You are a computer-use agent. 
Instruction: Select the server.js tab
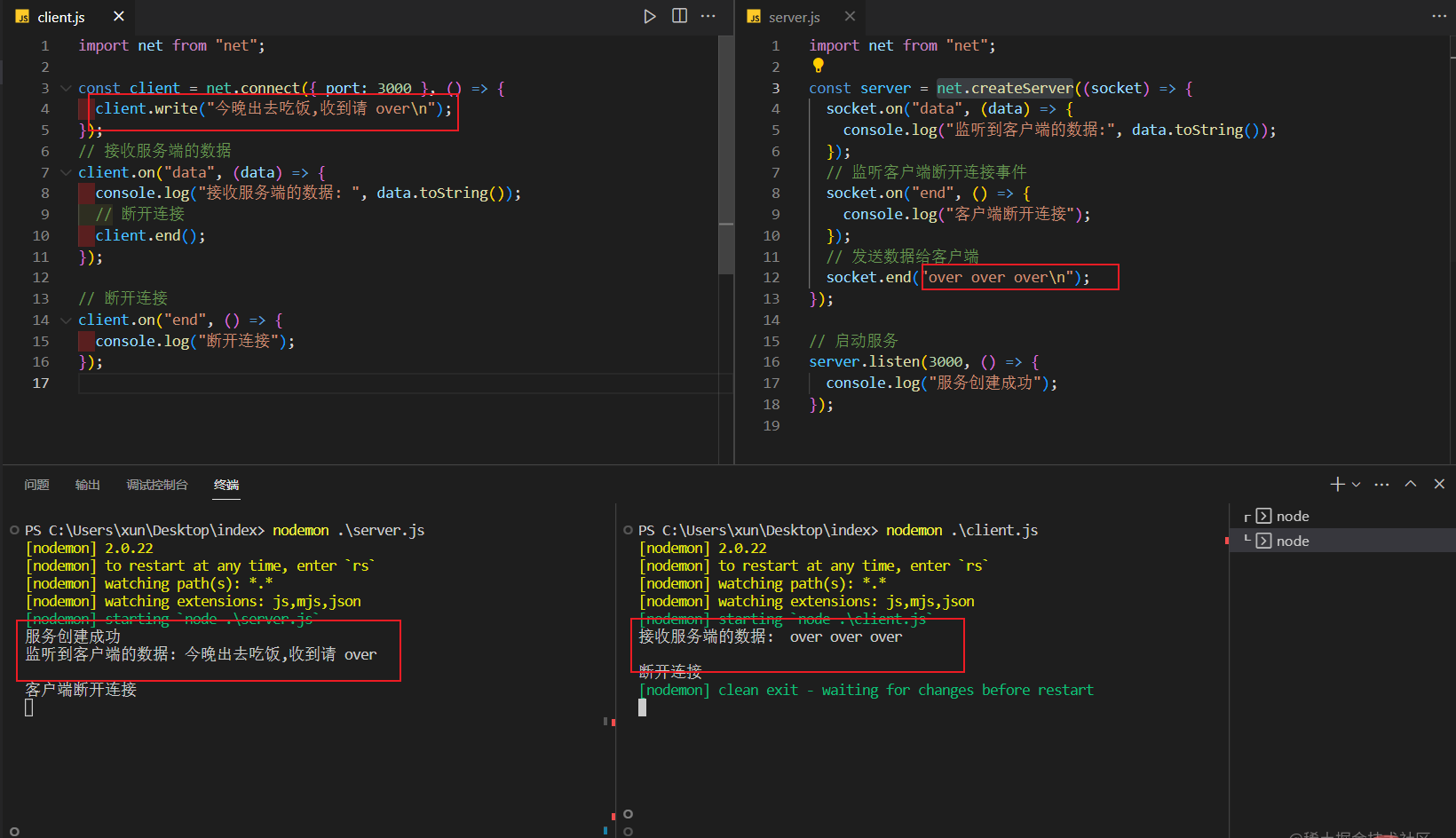pos(801,17)
